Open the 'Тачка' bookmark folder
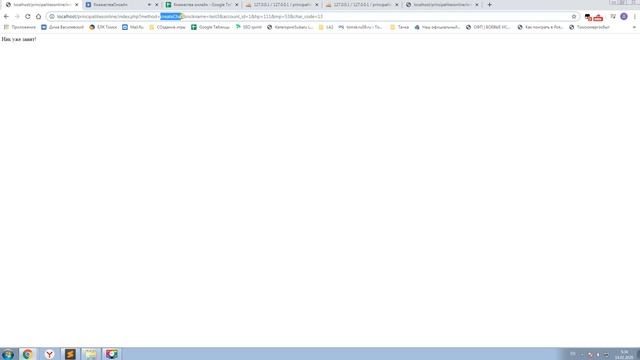The image size is (640, 360). (x=399, y=27)
